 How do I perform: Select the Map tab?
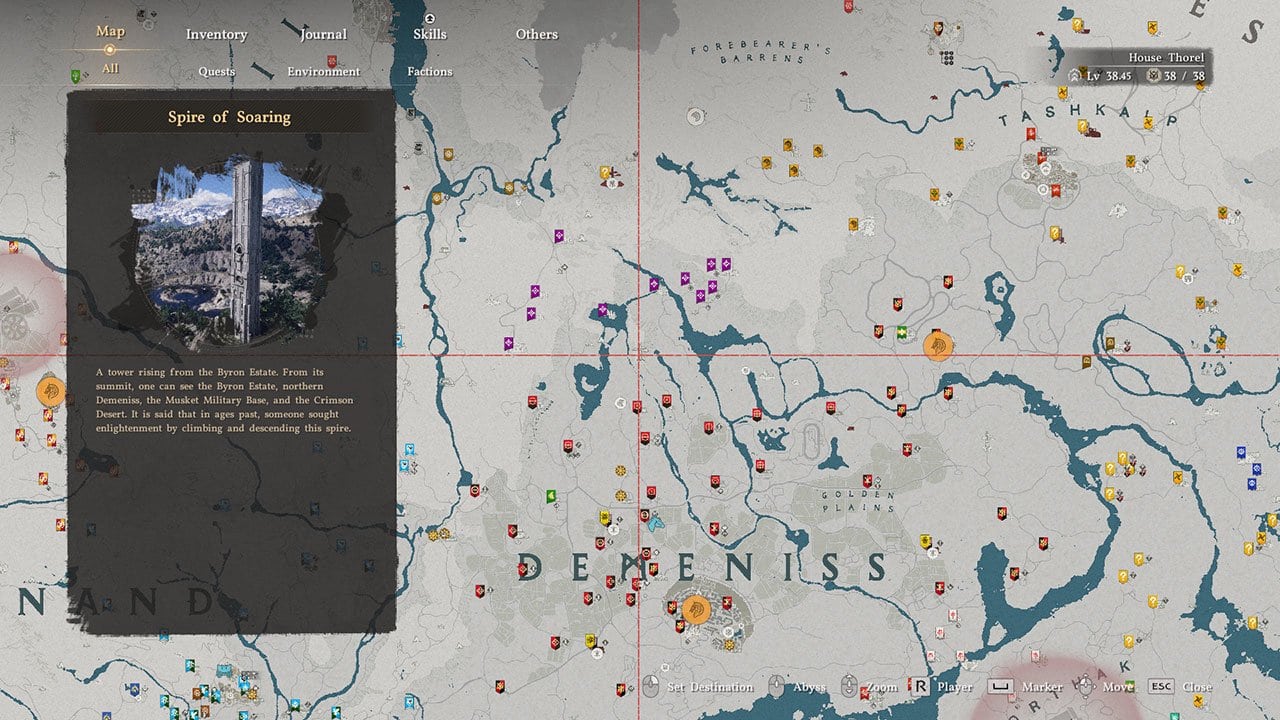click(110, 31)
